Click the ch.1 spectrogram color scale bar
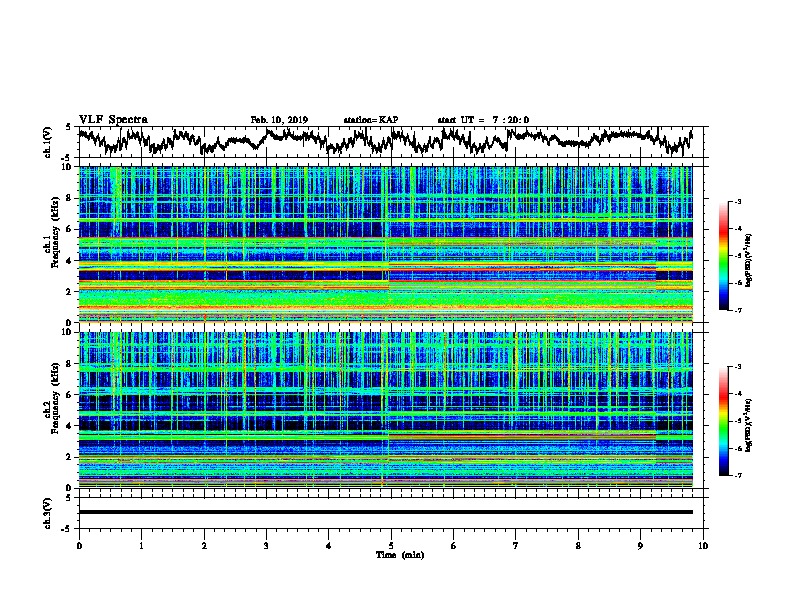This screenshot has width=792, height=612. [x=724, y=256]
